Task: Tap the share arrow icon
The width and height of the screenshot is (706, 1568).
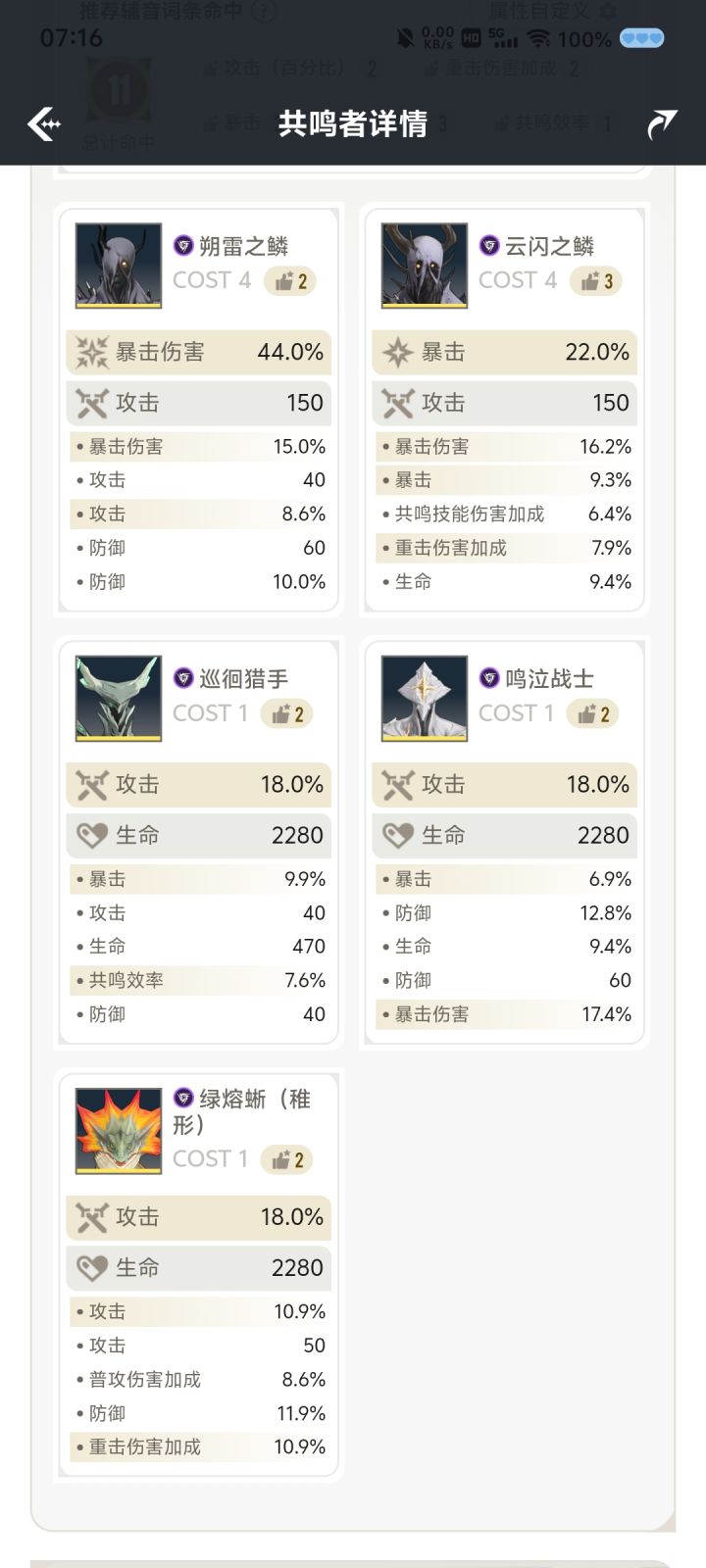Action: (662, 124)
